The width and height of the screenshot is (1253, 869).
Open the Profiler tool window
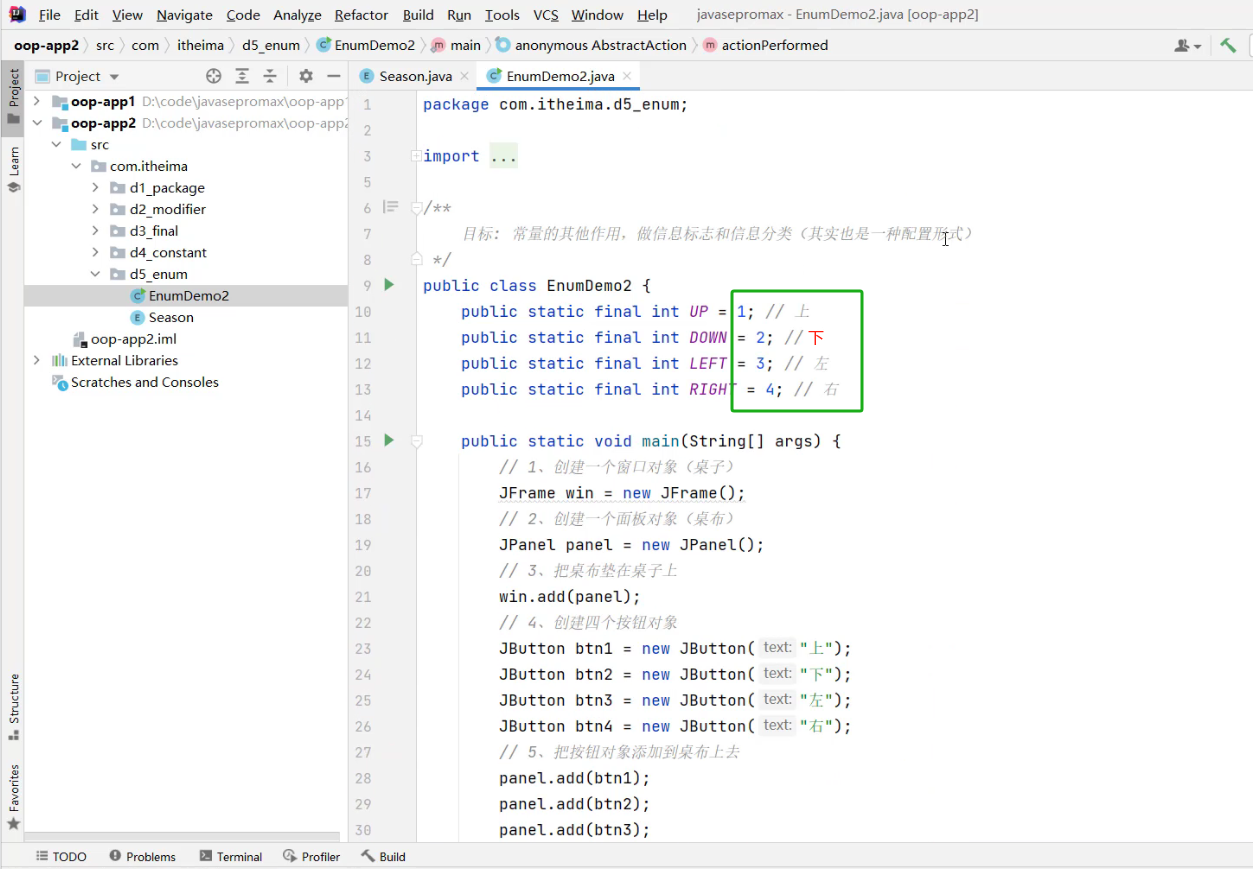(311, 856)
